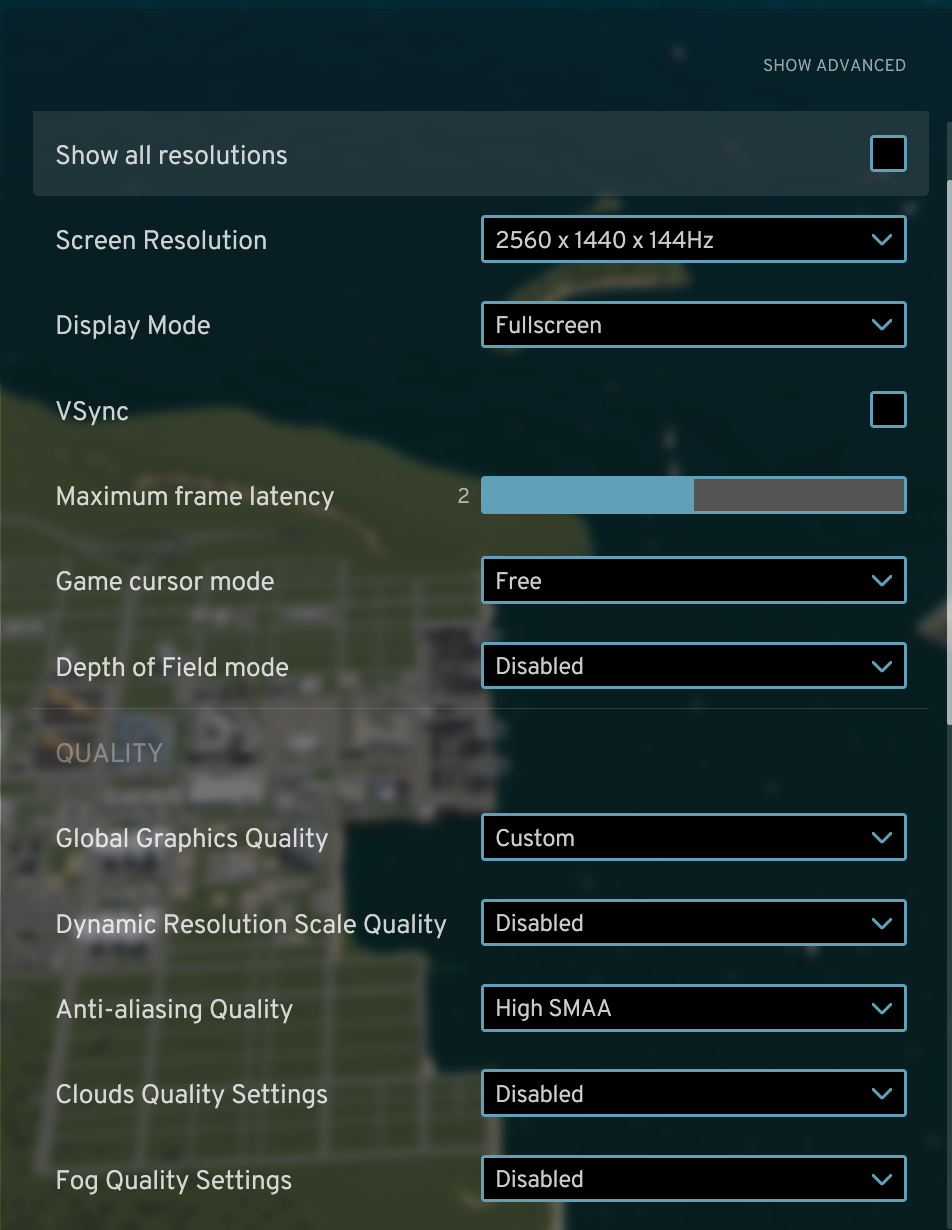
Task: Click the chevron on Display Mode dropdown
Action: (881, 324)
